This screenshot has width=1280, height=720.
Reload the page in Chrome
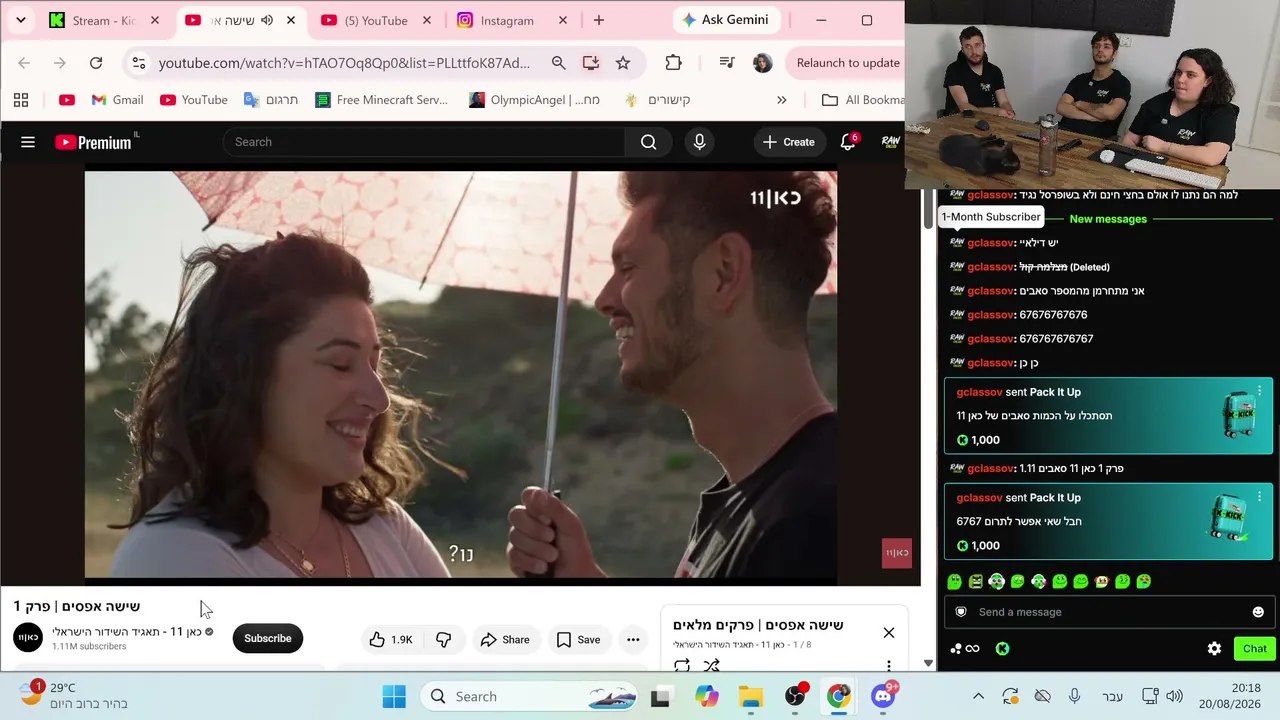96,63
